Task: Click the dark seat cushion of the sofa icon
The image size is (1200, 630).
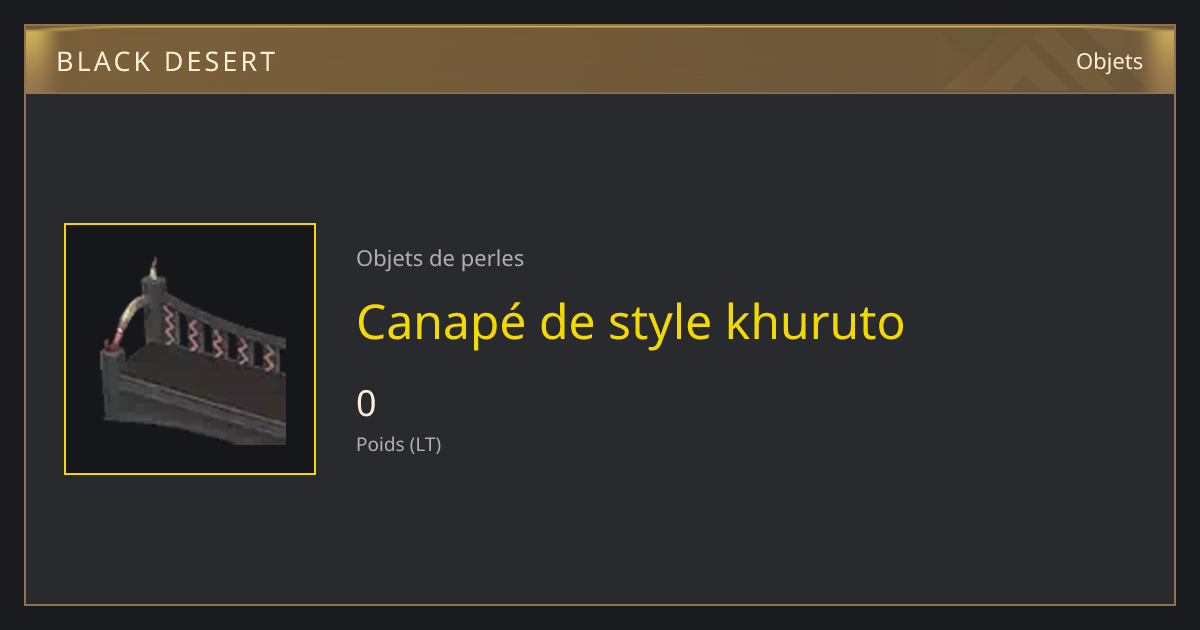Action: point(205,372)
